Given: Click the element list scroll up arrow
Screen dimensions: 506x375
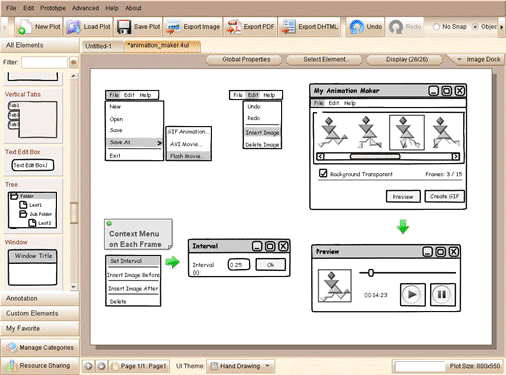Looking at the screenshot, I should 74,76.
